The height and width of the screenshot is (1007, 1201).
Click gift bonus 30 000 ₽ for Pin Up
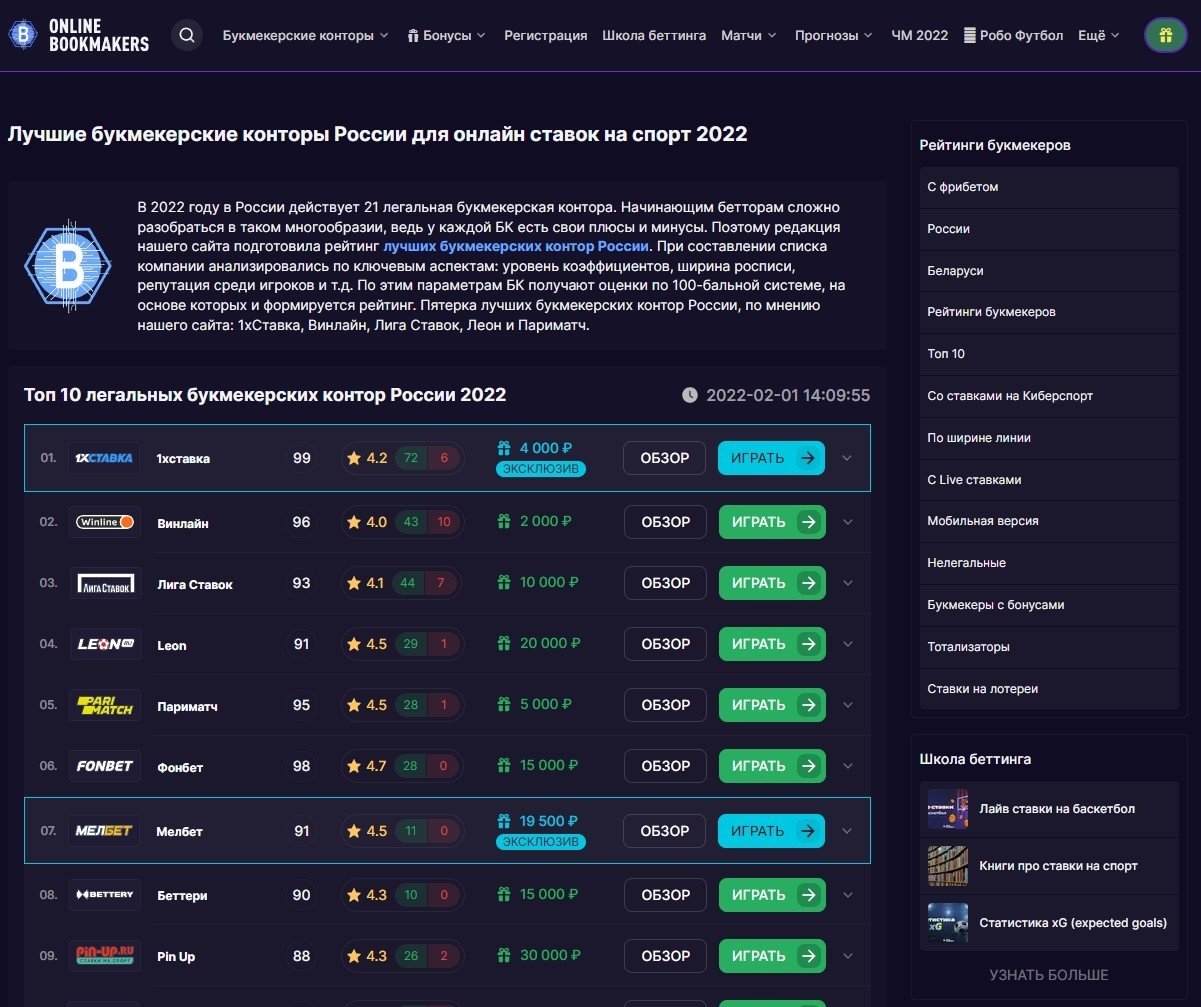[537, 955]
